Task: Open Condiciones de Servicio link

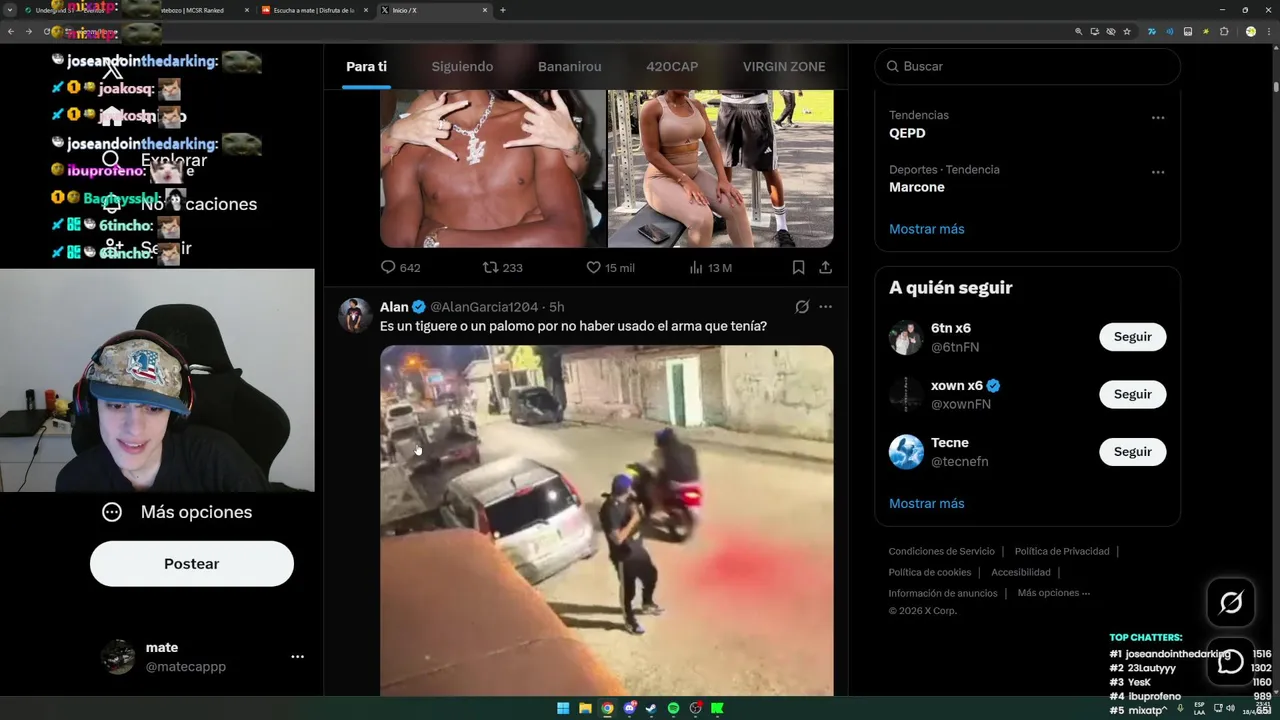Action: coord(941,551)
